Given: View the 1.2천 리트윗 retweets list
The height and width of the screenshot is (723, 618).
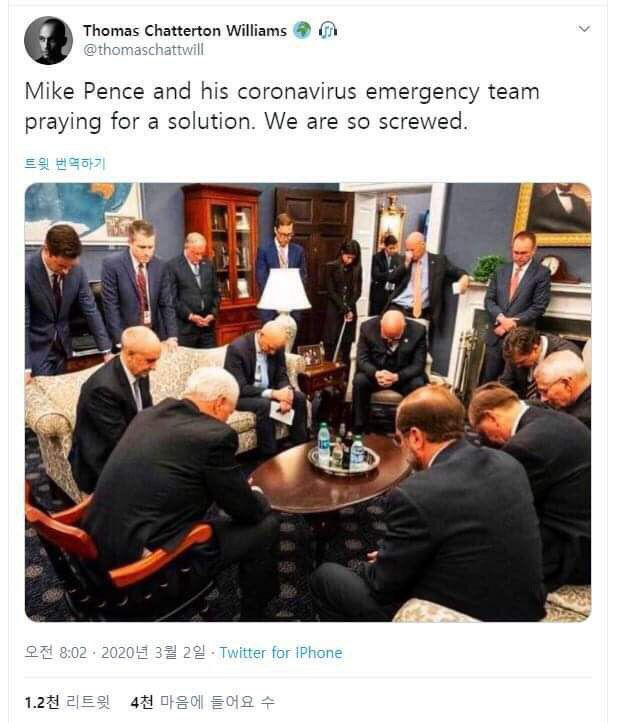Looking at the screenshot, I should click(x=67, y=702).
